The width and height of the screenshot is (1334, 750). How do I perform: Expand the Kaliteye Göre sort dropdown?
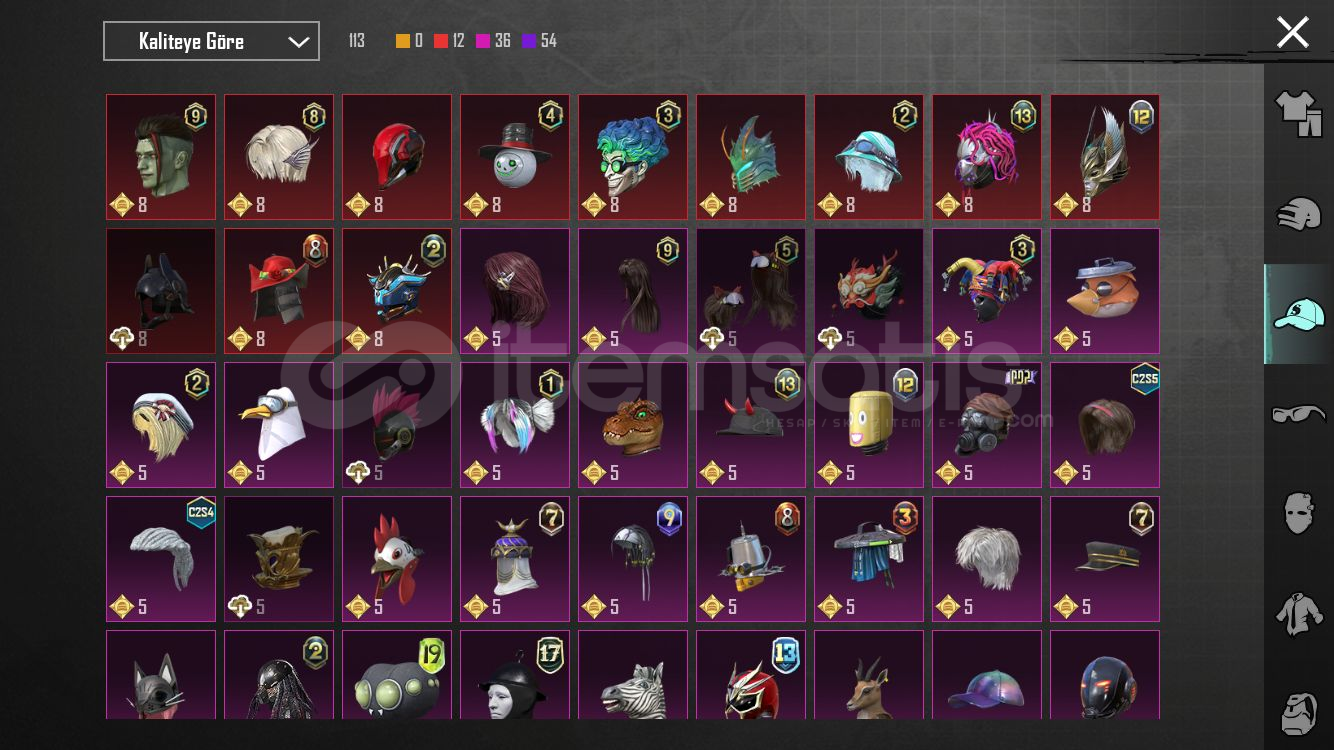point(212,41)
